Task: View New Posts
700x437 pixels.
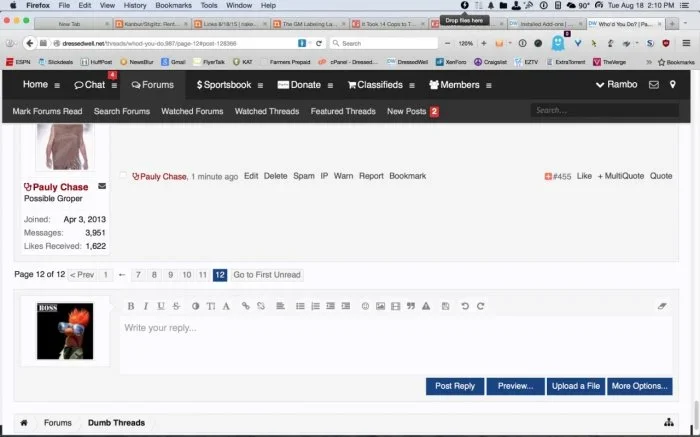Action: coord(407,111)
